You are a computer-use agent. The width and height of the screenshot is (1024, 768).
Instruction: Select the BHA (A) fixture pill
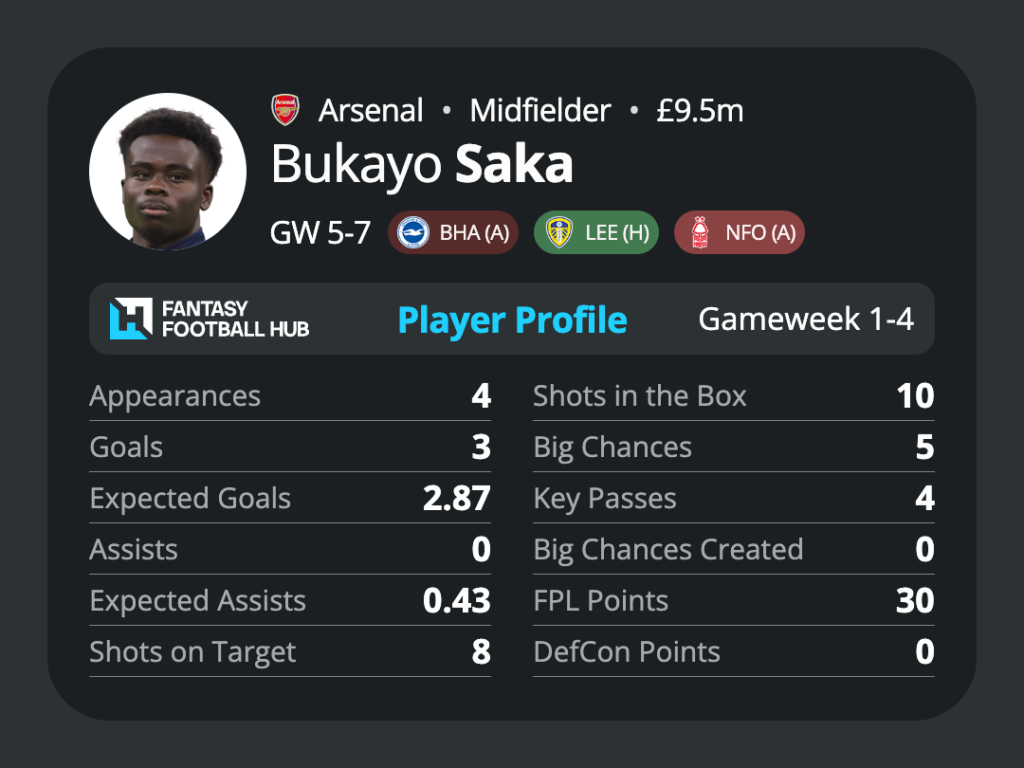(x=453, y=232)
